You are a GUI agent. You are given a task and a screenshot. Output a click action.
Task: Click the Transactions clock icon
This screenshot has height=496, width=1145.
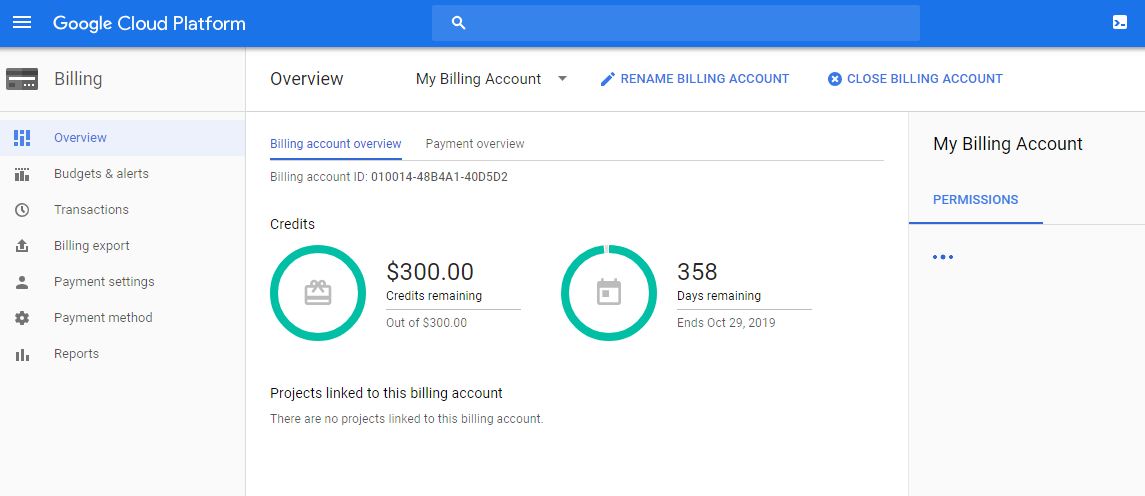[x=22, y=210]
